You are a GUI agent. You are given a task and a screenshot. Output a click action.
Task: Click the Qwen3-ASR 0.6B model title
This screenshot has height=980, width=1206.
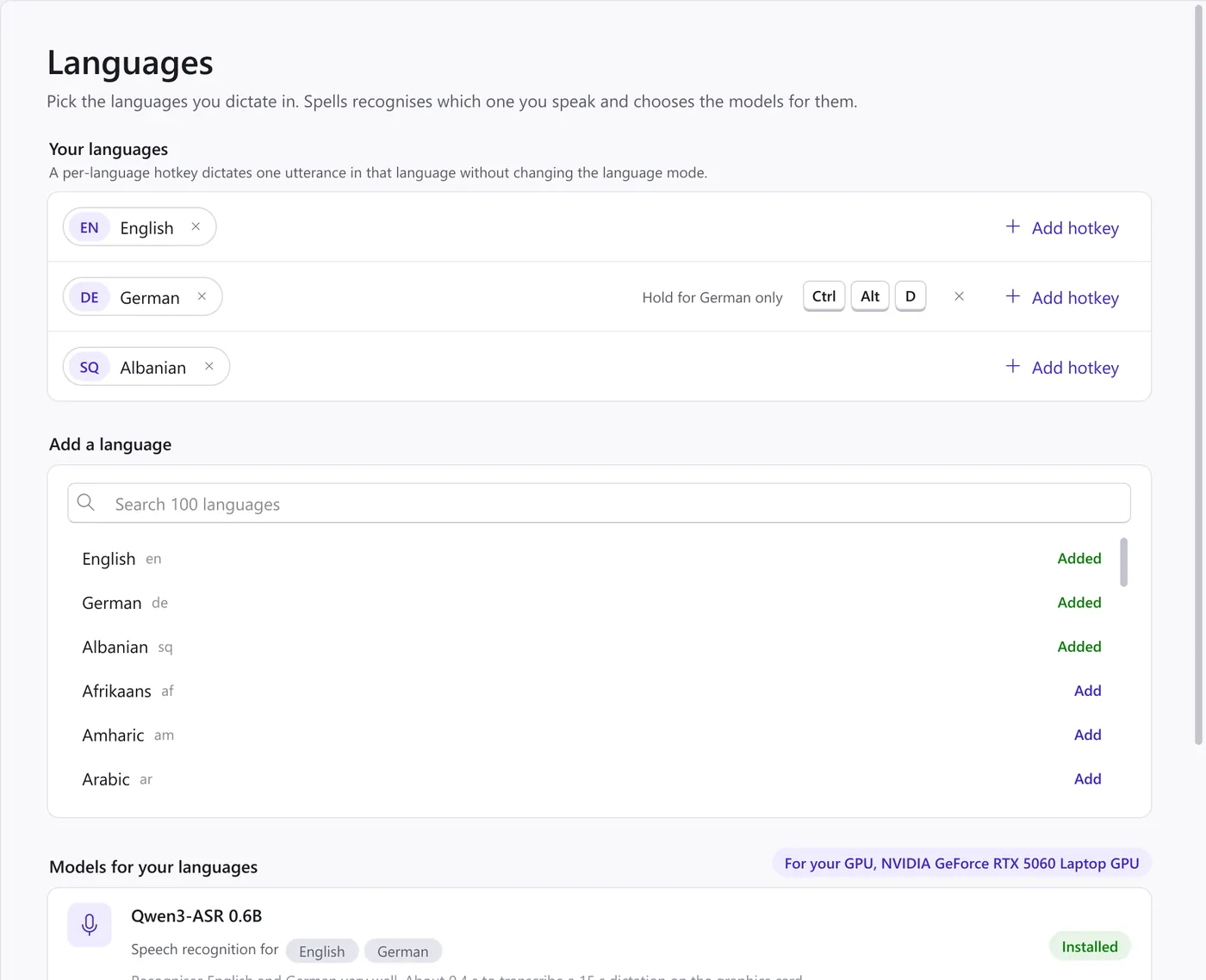[x=196, y=915]
